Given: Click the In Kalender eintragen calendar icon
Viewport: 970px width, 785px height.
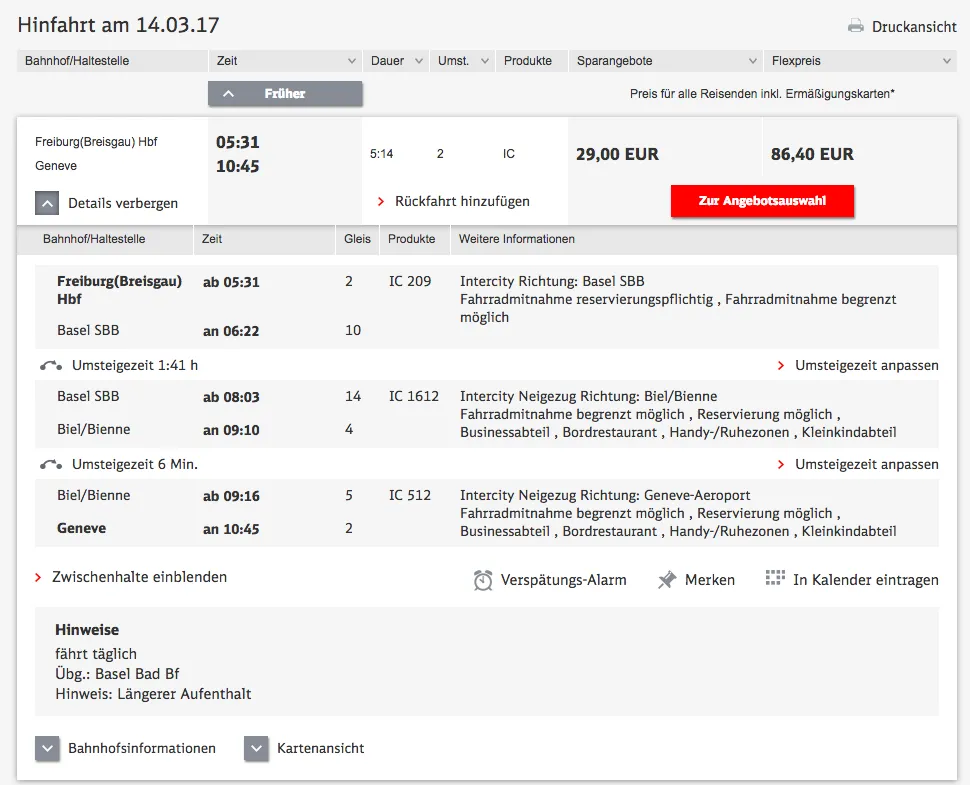Looking at the screenshot, I should pyautogui.click(x=773, y=578).
